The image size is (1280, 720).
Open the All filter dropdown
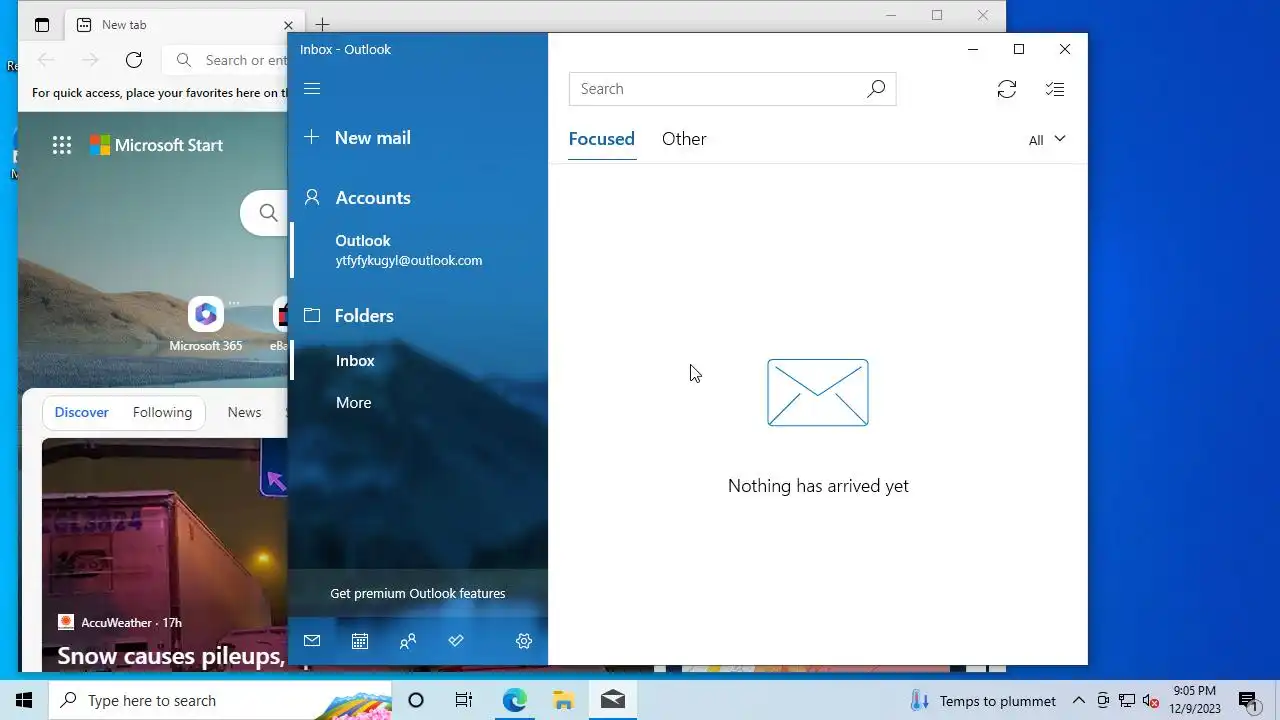point(1047,140)
